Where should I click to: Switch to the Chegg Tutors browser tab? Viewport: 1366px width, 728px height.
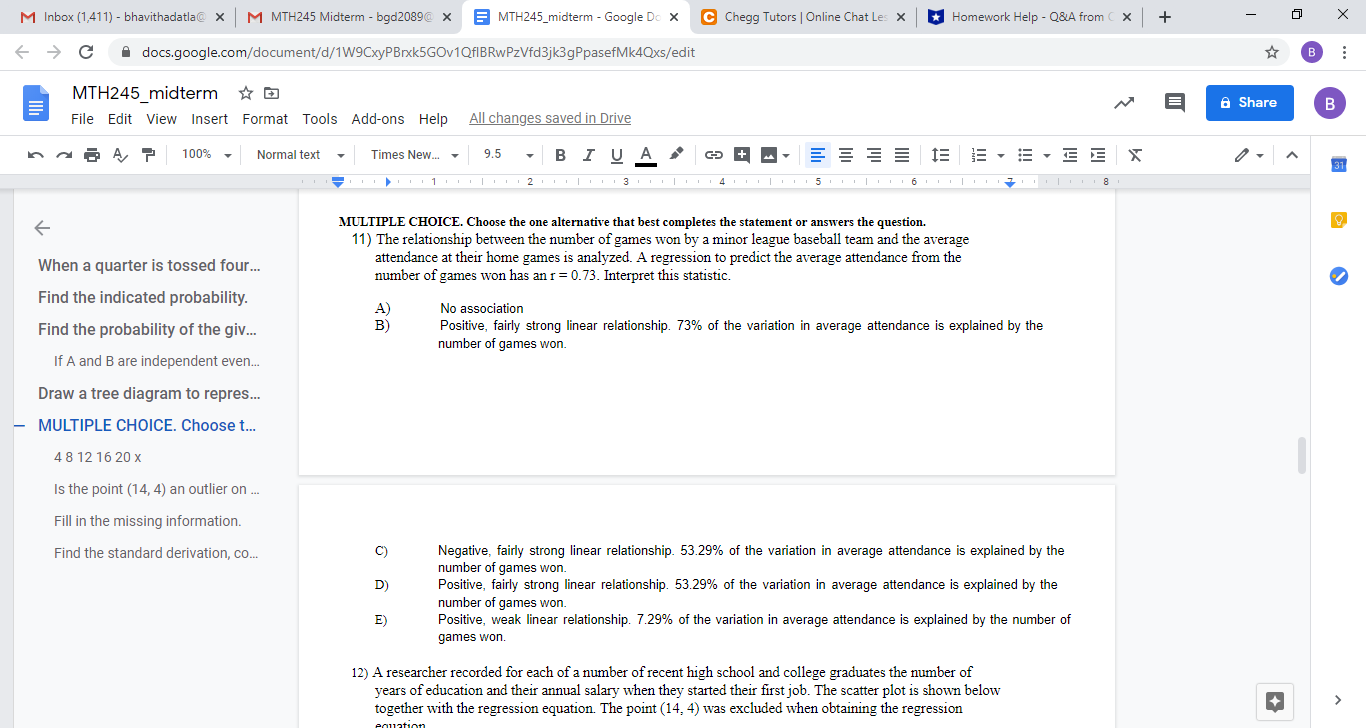point(800,16)
